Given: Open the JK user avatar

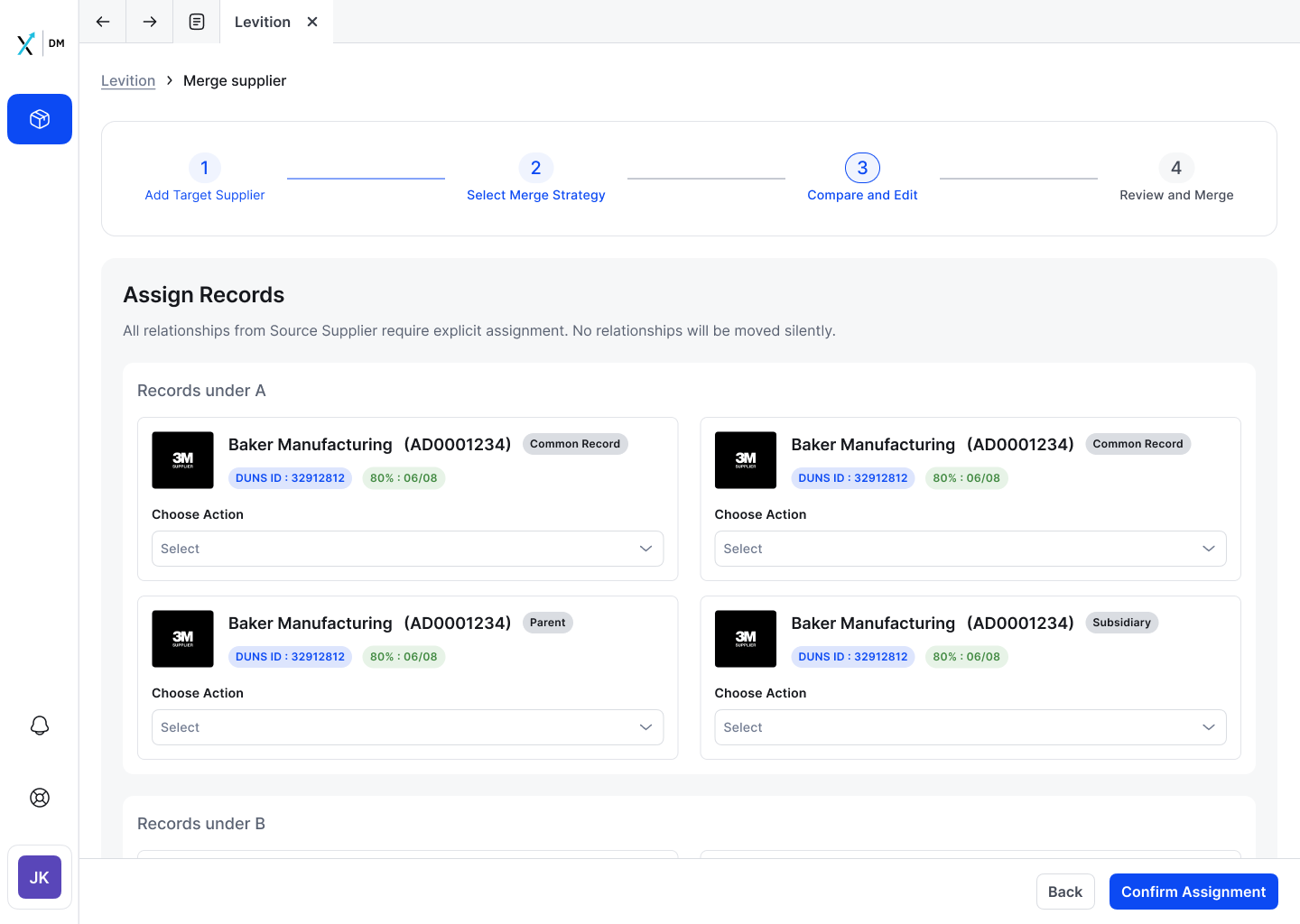Looking at the screenshot, I should tap(40, 877).
